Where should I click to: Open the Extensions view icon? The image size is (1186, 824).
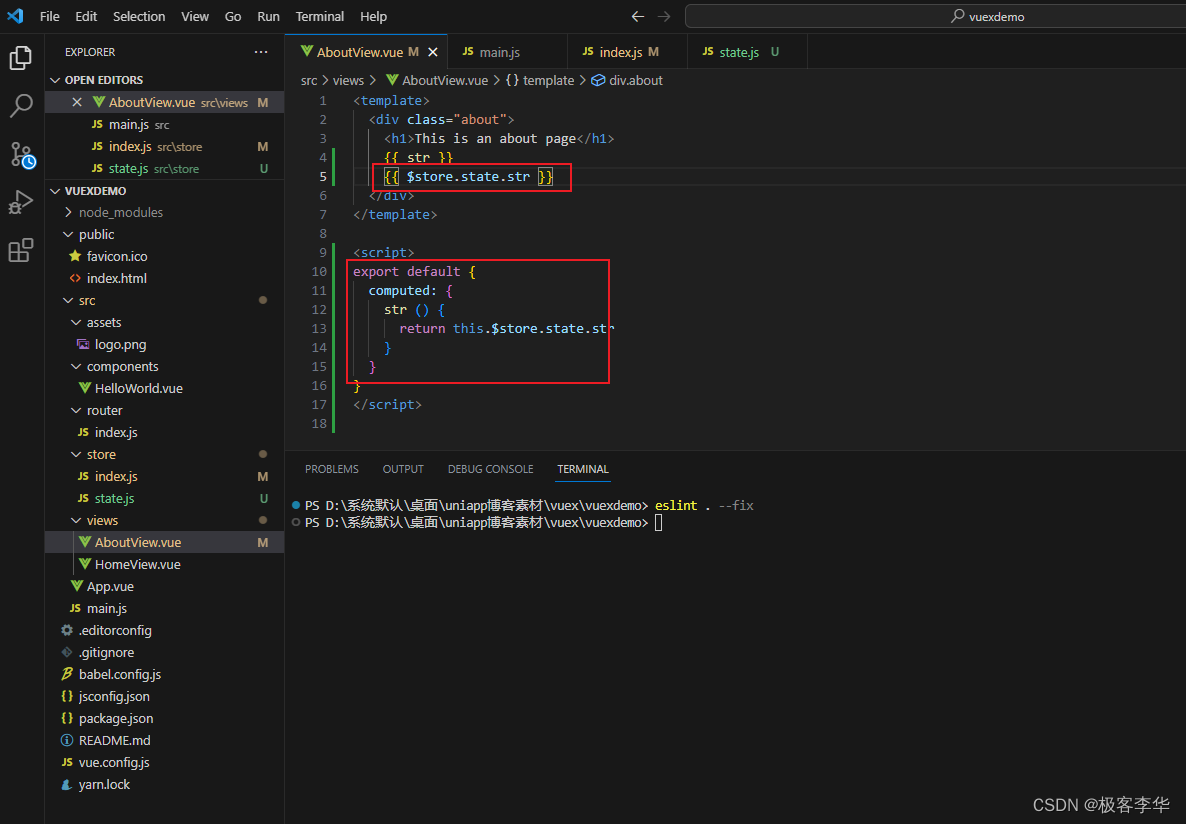click(x=21, y=250)
